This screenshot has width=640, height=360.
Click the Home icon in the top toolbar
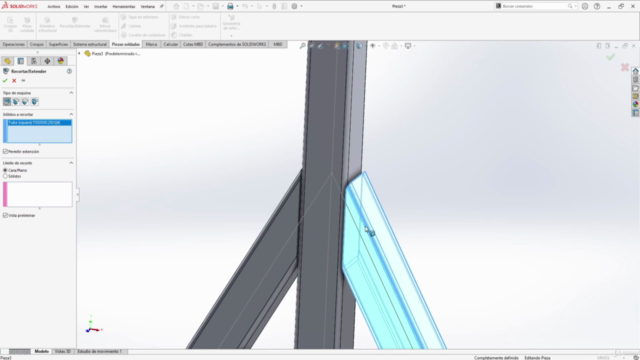(176, 6)
